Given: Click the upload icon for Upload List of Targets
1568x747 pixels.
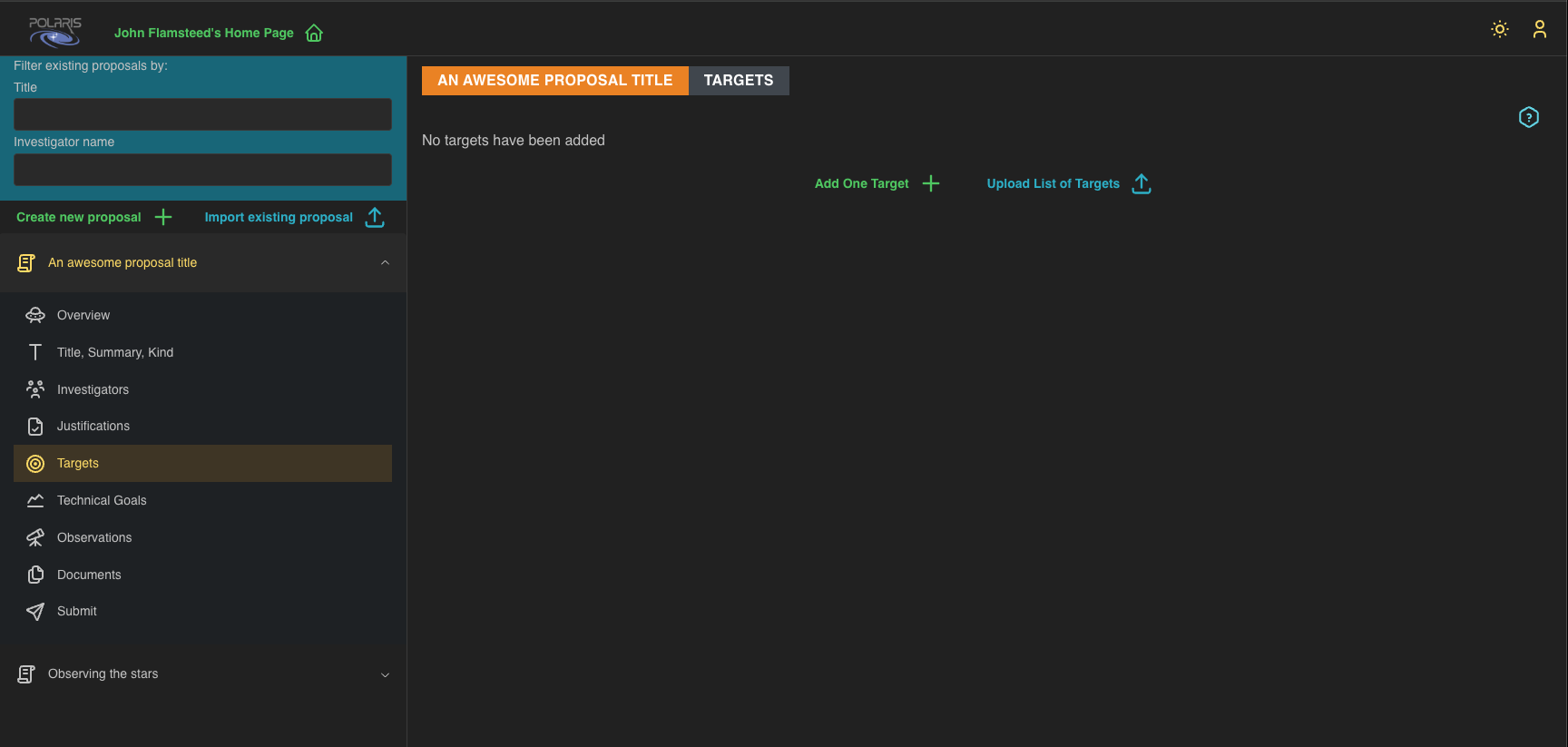Looking at the screenshot, I should 1141,183.
